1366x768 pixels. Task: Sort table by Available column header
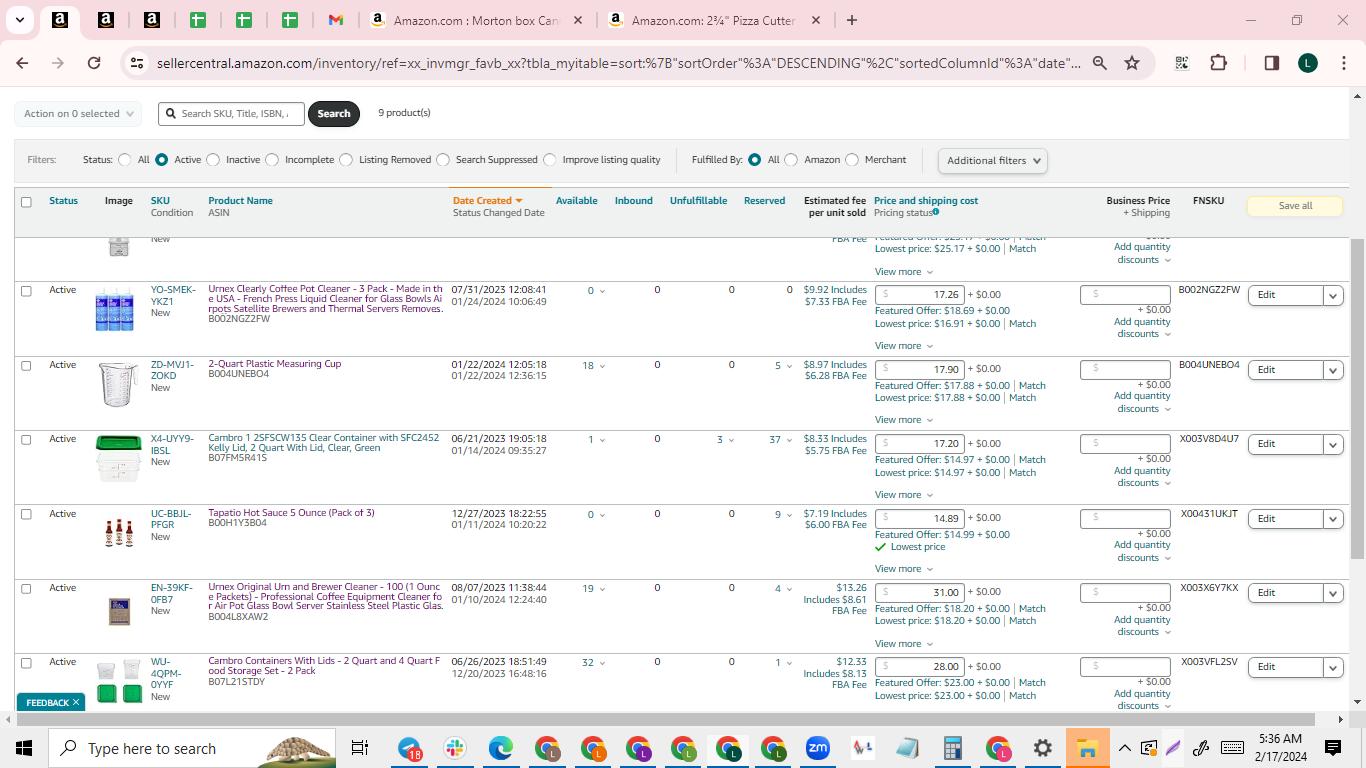click(577, 201)
